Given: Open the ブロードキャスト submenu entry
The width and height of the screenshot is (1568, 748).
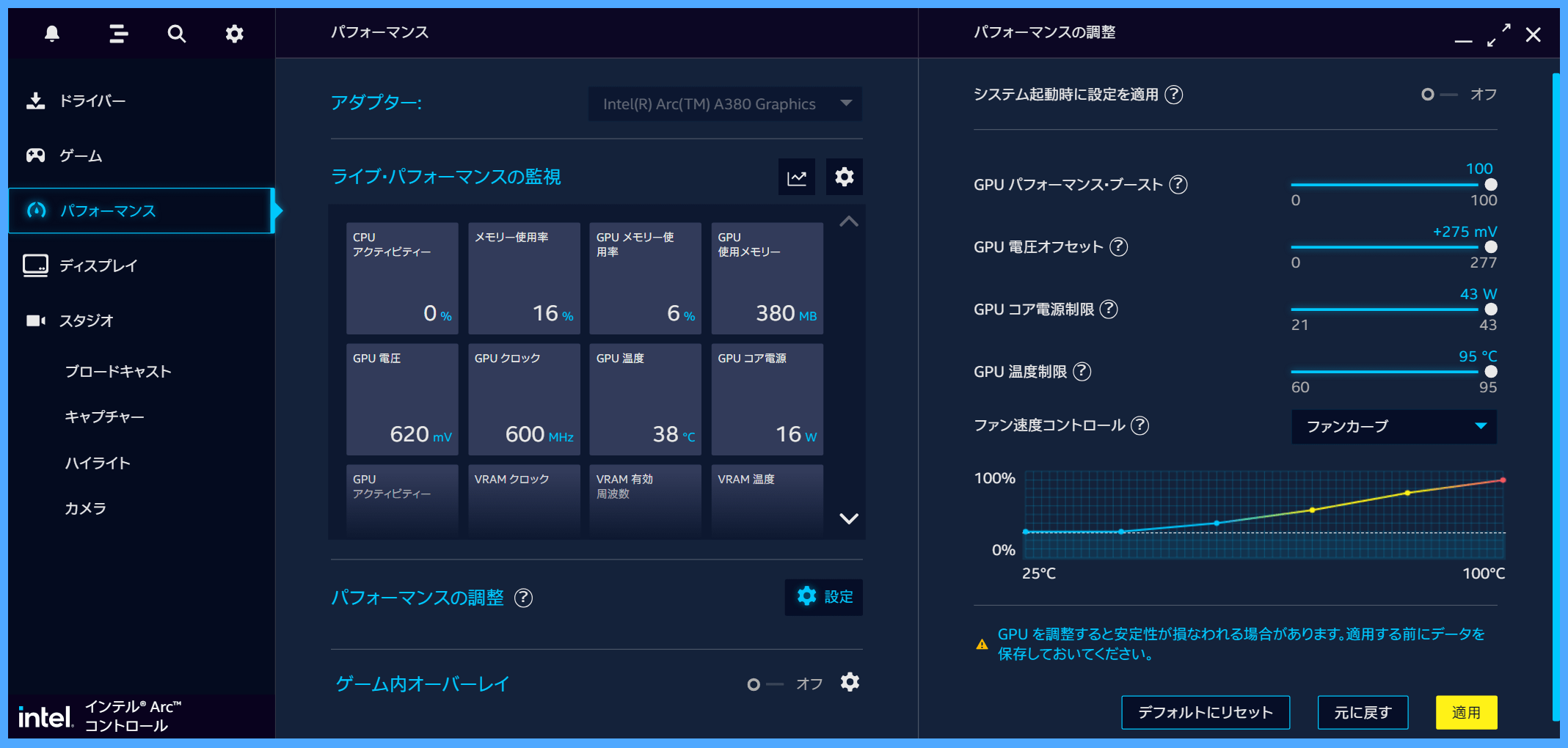Looking at the screenshot, I should tap(118, 372).
